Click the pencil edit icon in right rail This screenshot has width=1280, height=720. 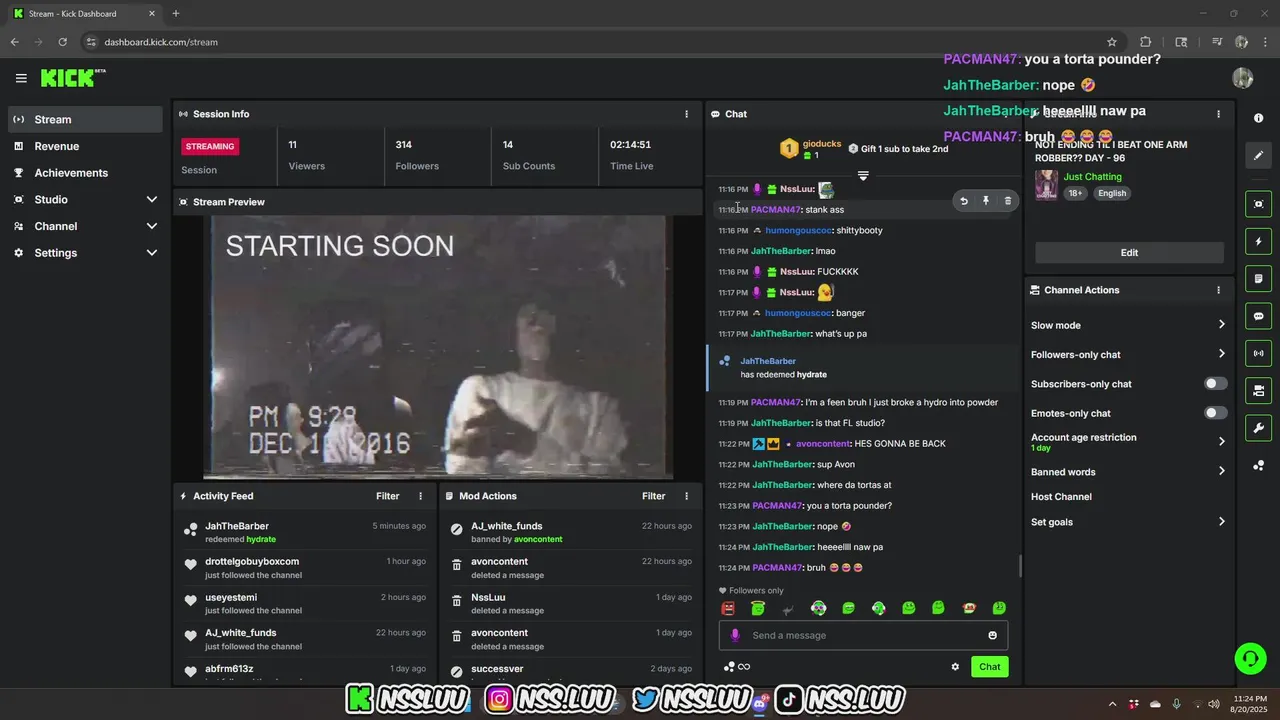click(x=1258, y=156)
